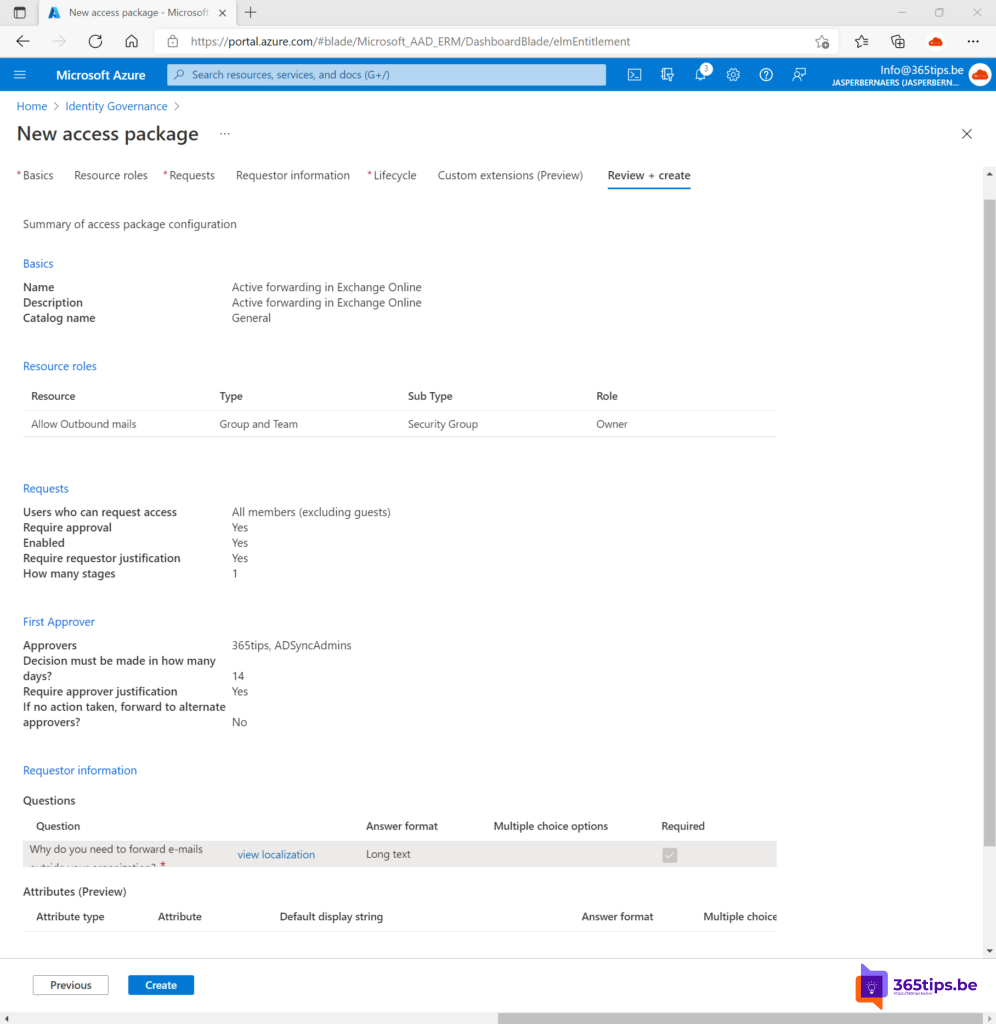Jump to the Requests section link
The height and width of the screenshot is (1024, 996).
(46, 488)
